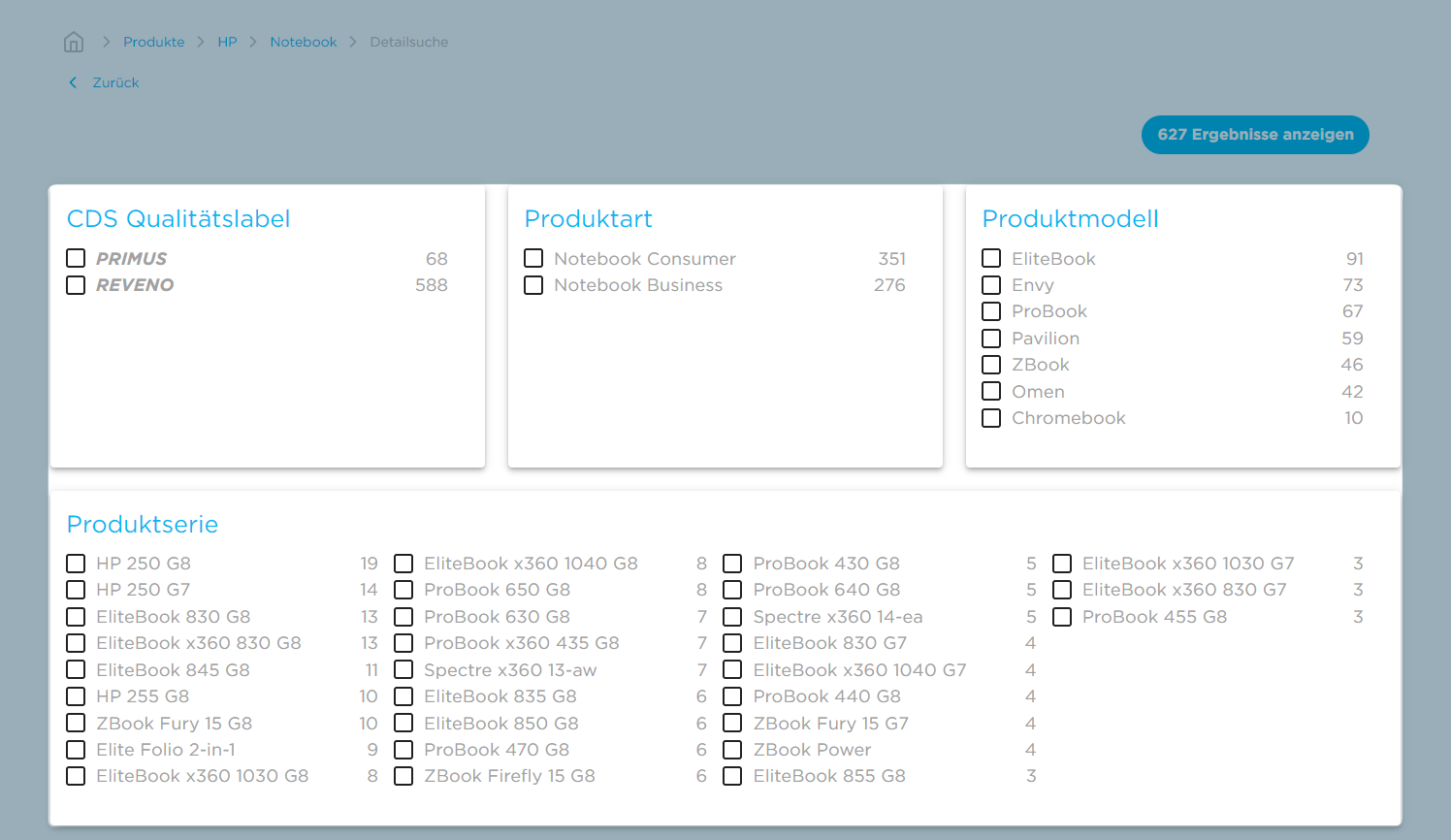Check ZBook Firefly 15 G8 series
This screenshot has height=840, width=1451.
coord(403,776)
